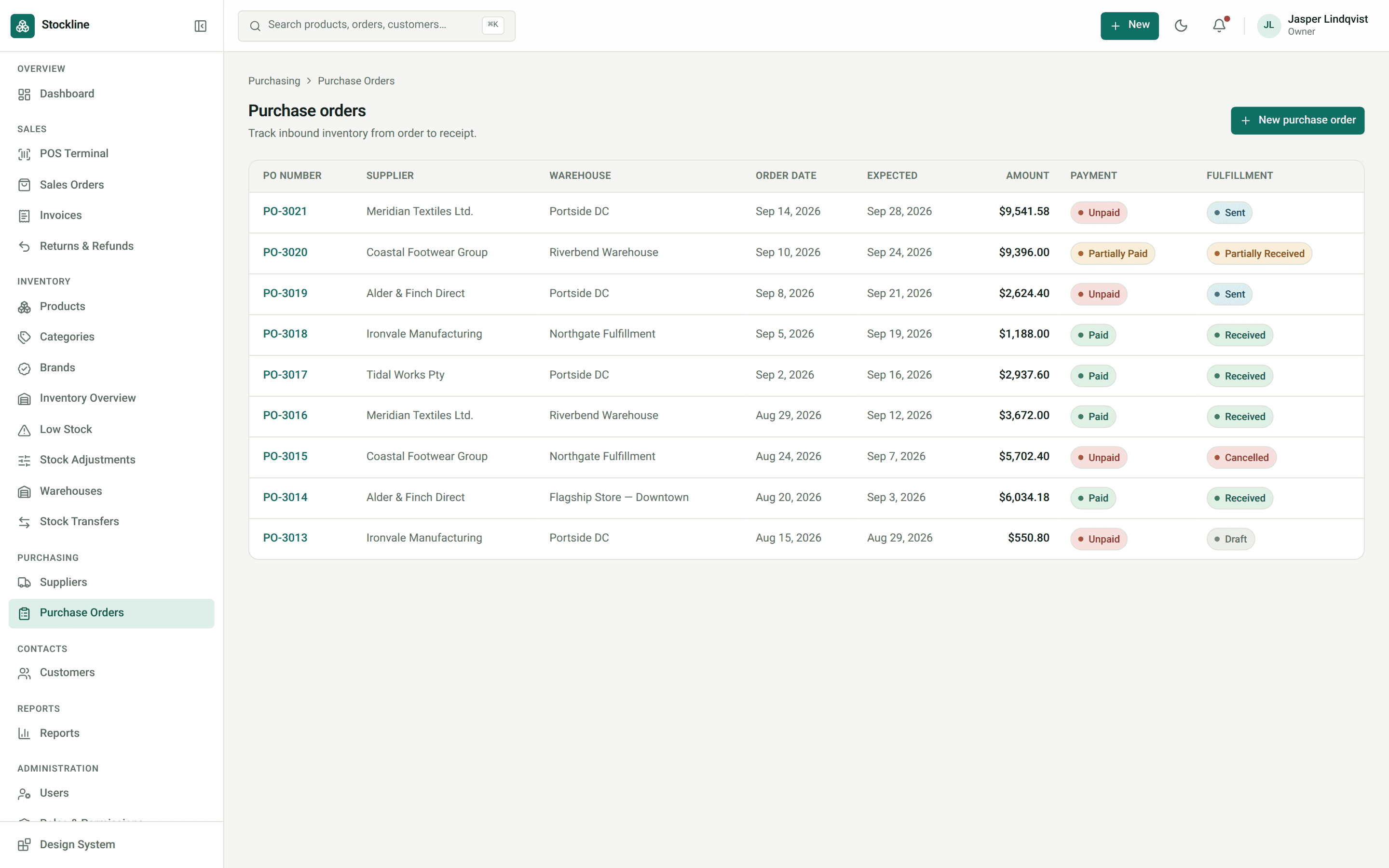Image resolution: width=1389 pixels, height=868 pixels.
Task: Toggle dark mode moon icon
Action: click(1181, 26)
